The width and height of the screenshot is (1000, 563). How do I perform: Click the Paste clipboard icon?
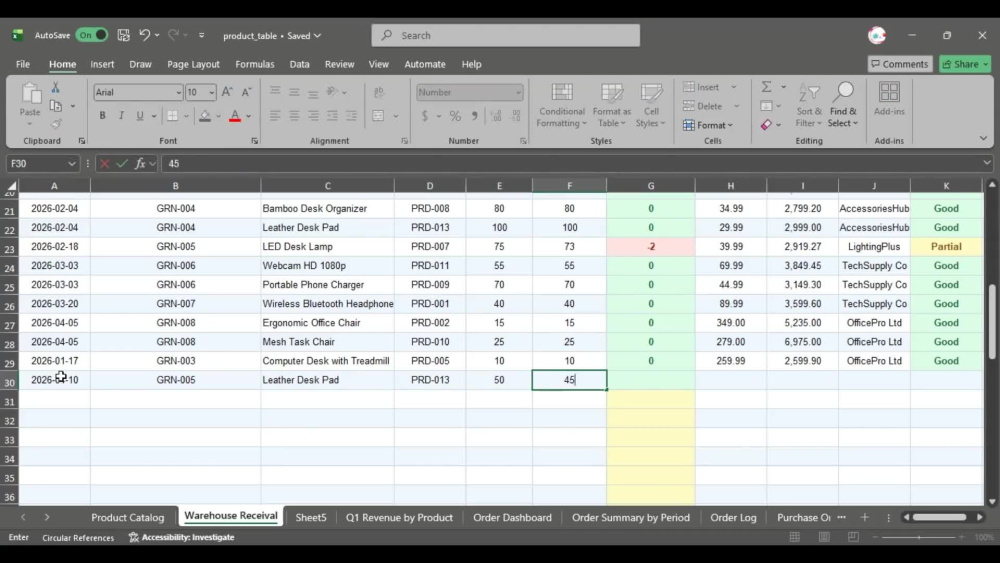30,94
